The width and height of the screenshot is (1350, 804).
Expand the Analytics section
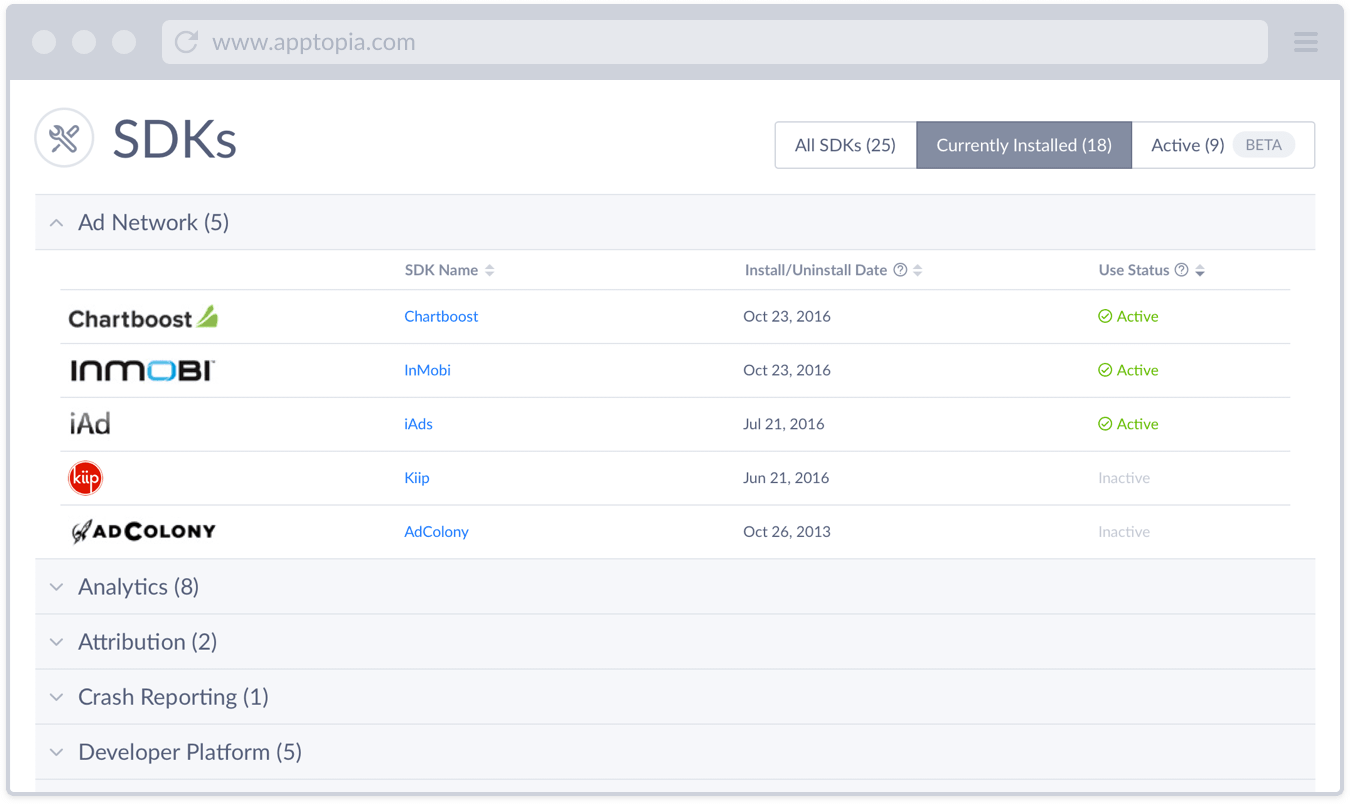(57, 587)
